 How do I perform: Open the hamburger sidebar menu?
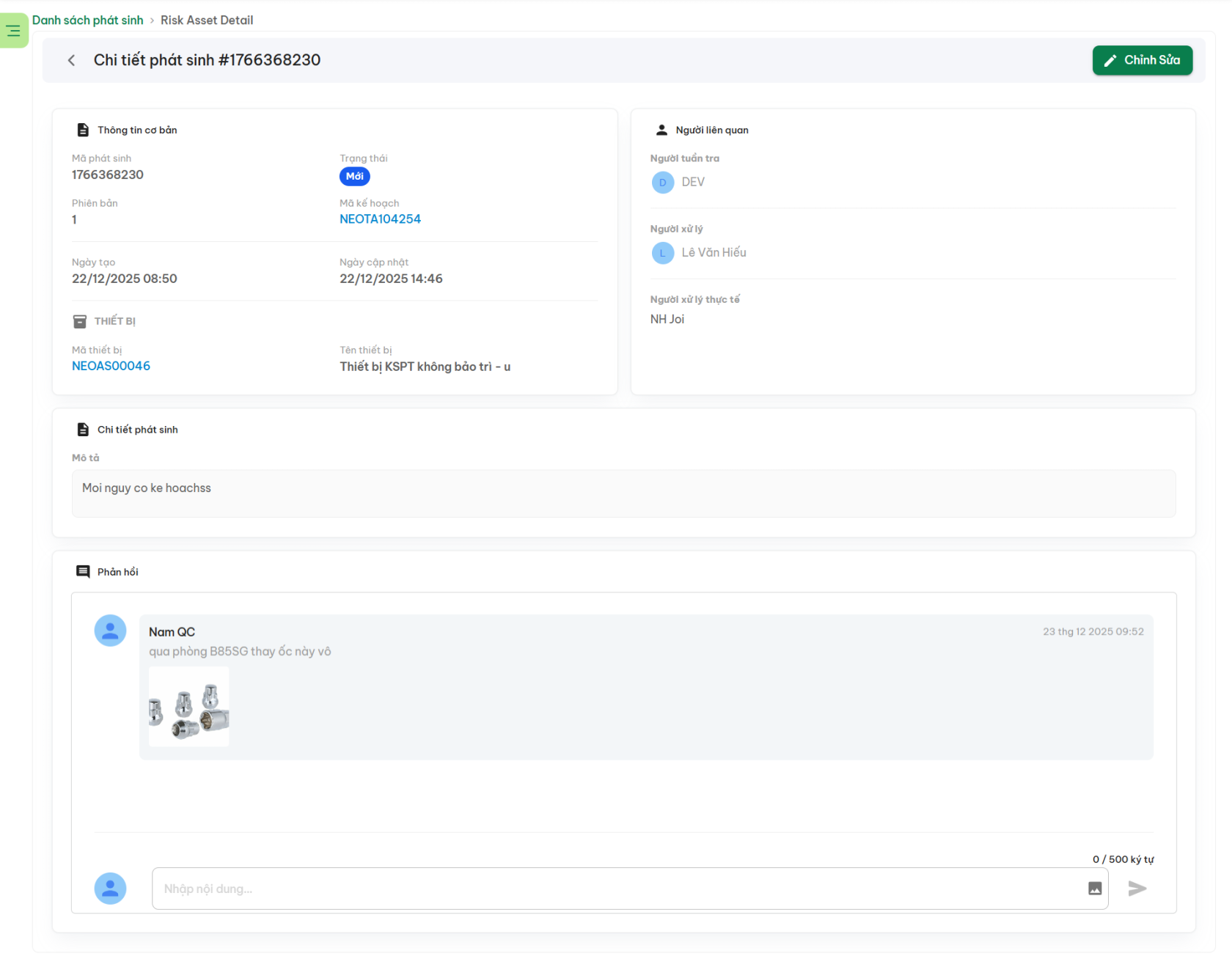13,31
